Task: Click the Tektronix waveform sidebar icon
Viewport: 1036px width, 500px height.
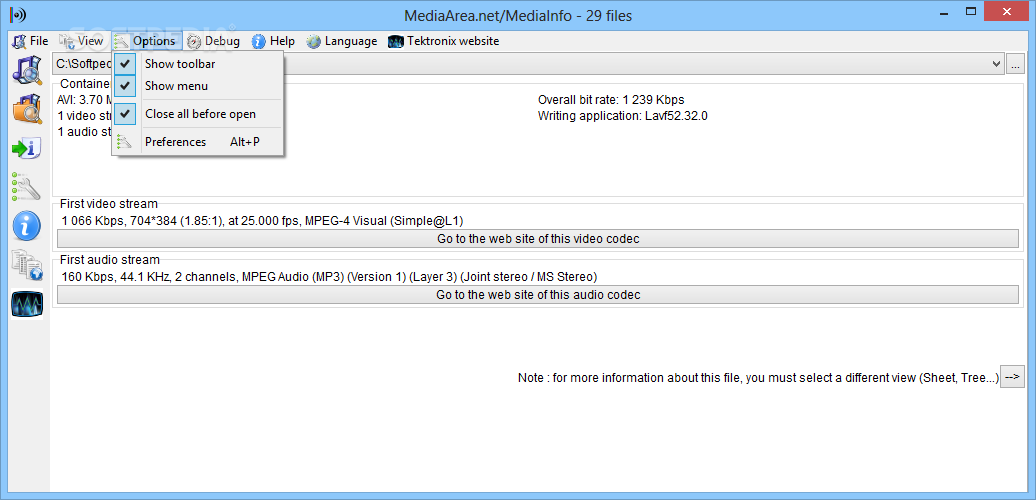Action: click(x=27, y=304)
